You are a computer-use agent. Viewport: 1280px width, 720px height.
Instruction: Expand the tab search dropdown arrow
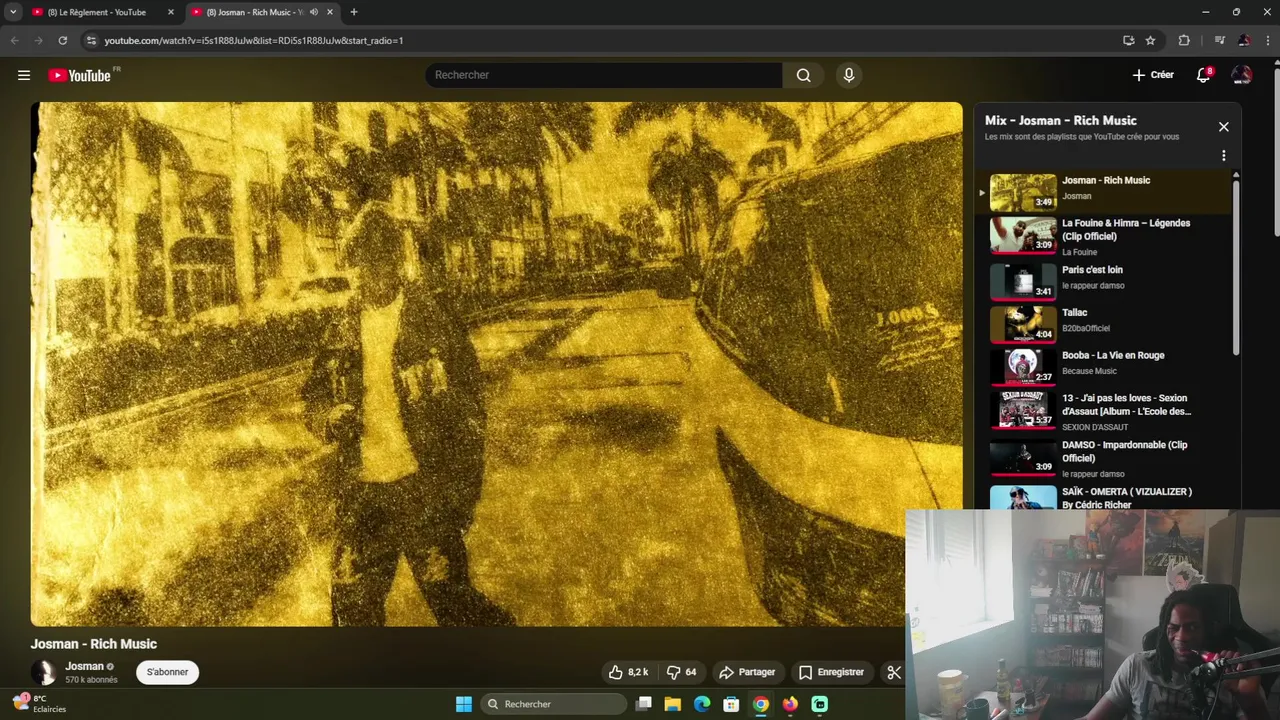point(13,12)
